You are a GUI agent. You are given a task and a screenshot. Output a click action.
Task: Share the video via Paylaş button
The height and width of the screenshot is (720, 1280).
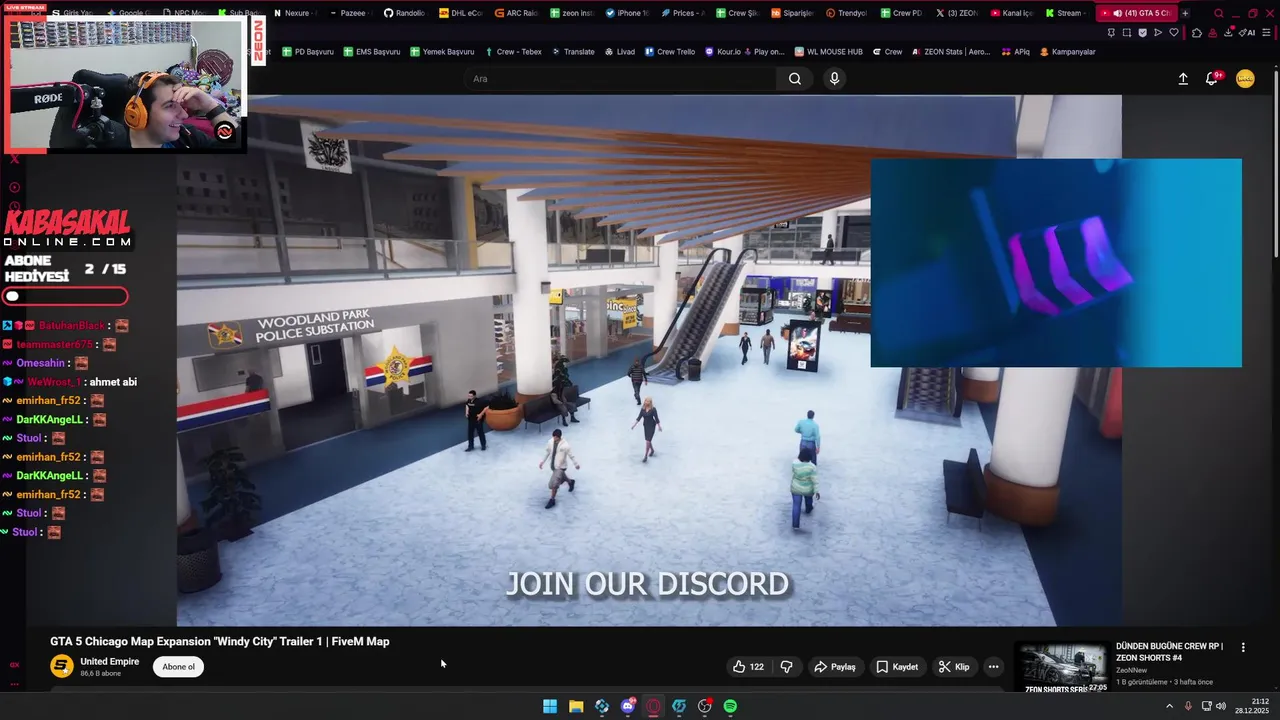(835, 667)
